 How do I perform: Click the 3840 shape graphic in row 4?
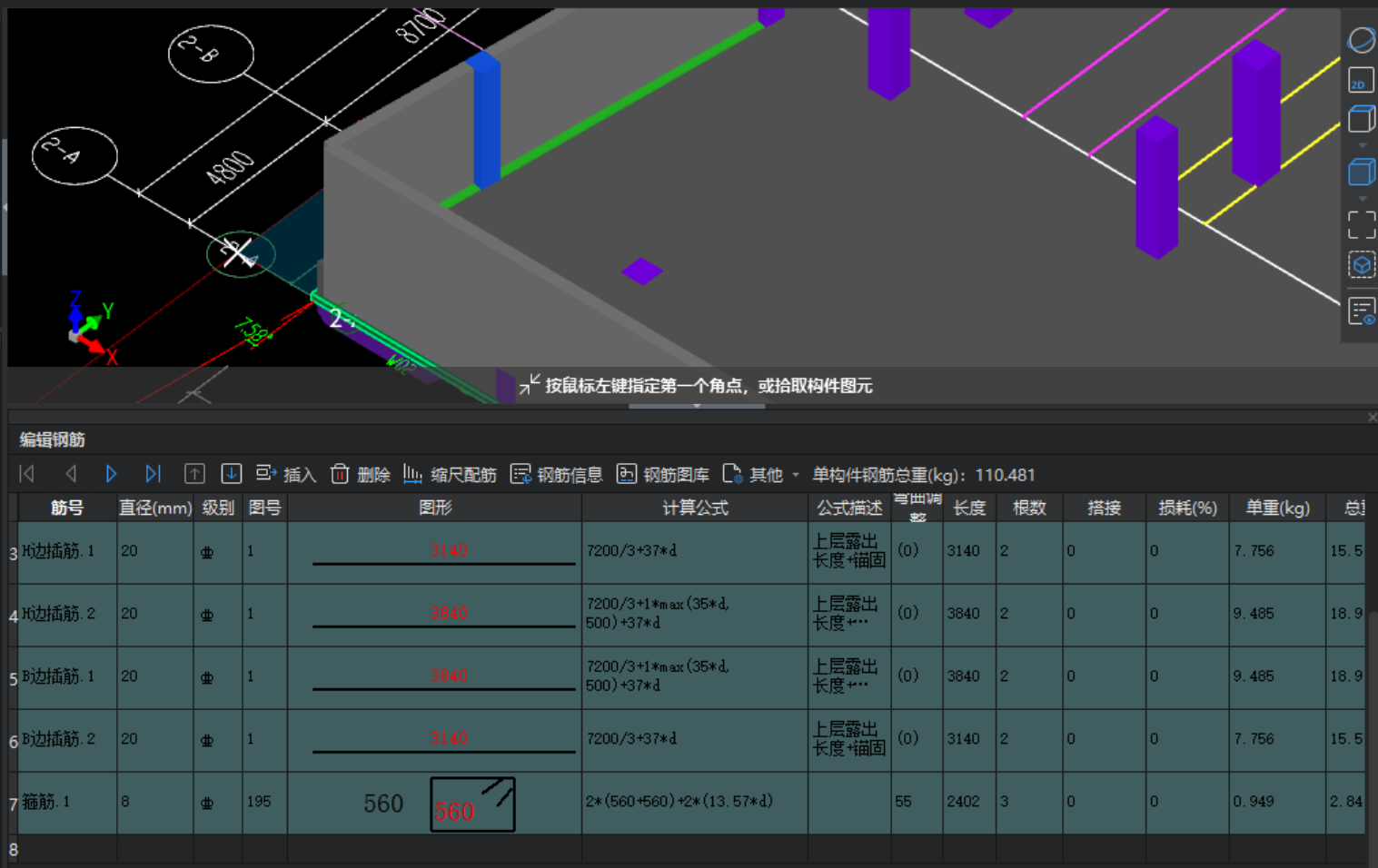pyautogui.click(x=444, y=617)
